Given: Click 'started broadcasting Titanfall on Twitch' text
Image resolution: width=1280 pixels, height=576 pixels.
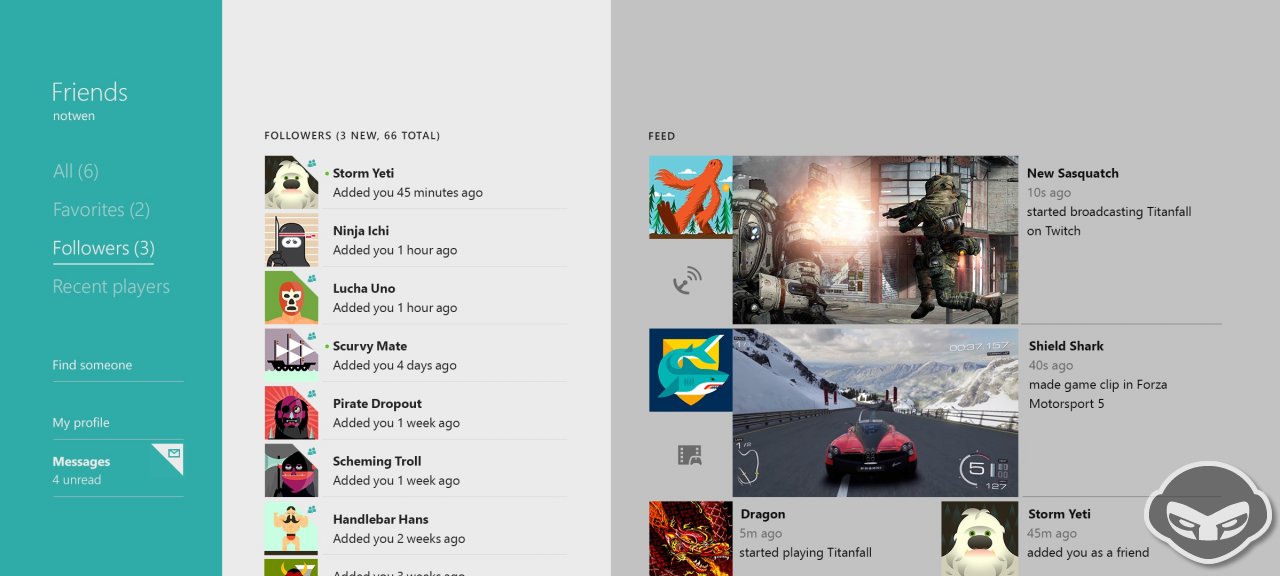Looking at the screenshot, I should pyautogui.click(x=1109, y=221).
